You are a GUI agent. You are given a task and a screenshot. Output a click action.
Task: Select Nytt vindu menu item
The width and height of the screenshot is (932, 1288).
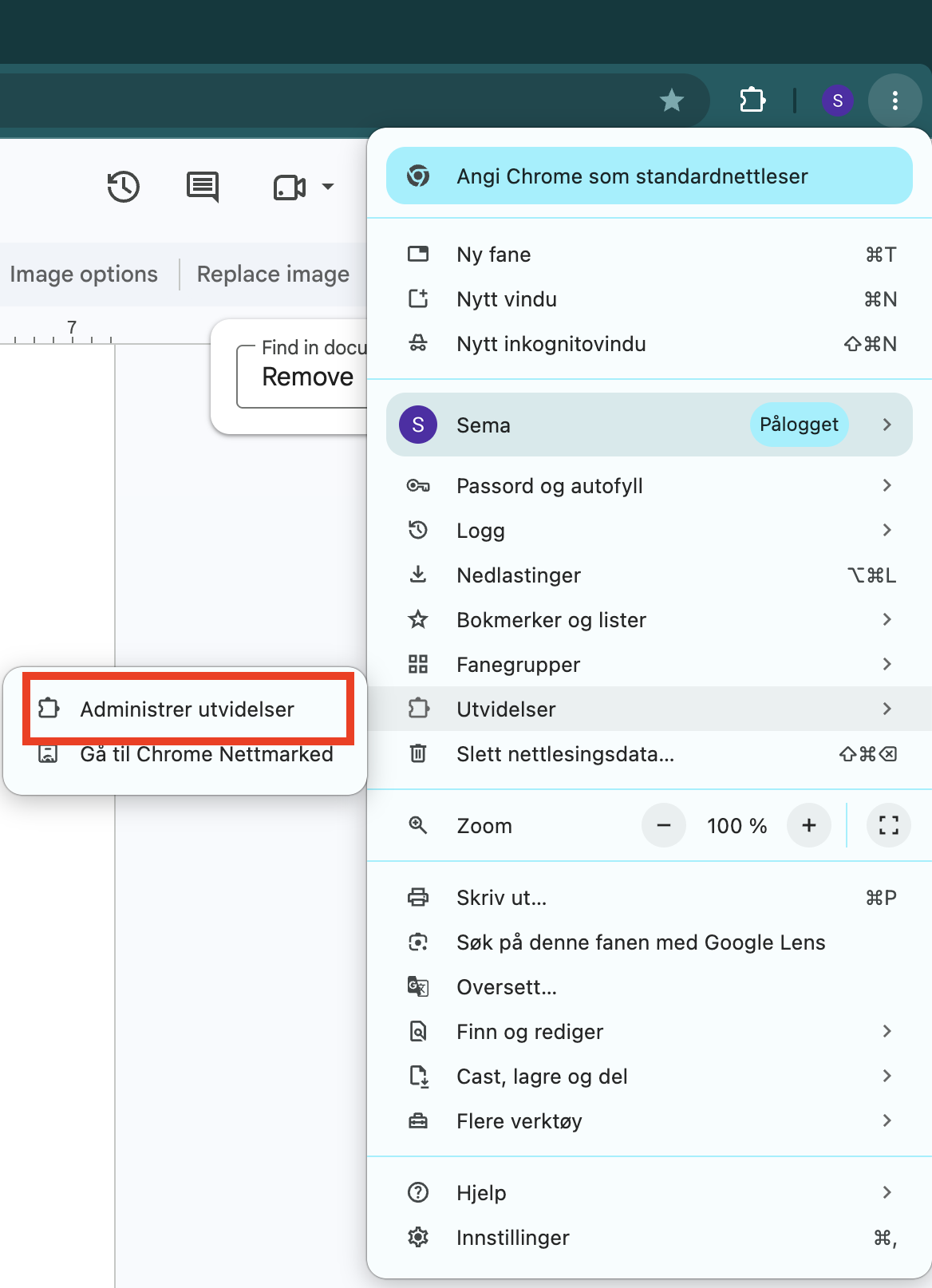(650, 299)
